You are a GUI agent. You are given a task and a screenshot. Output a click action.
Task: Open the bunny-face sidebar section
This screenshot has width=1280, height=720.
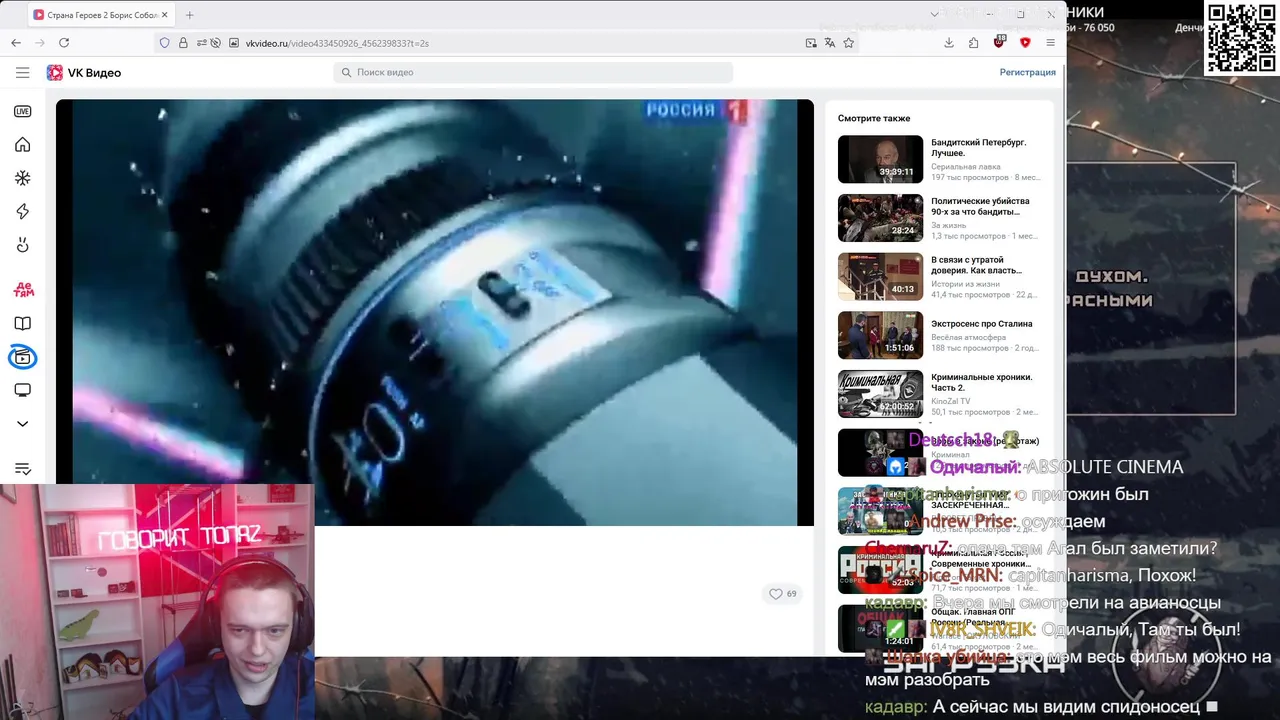pyautogui.click(x=22, y=245)
